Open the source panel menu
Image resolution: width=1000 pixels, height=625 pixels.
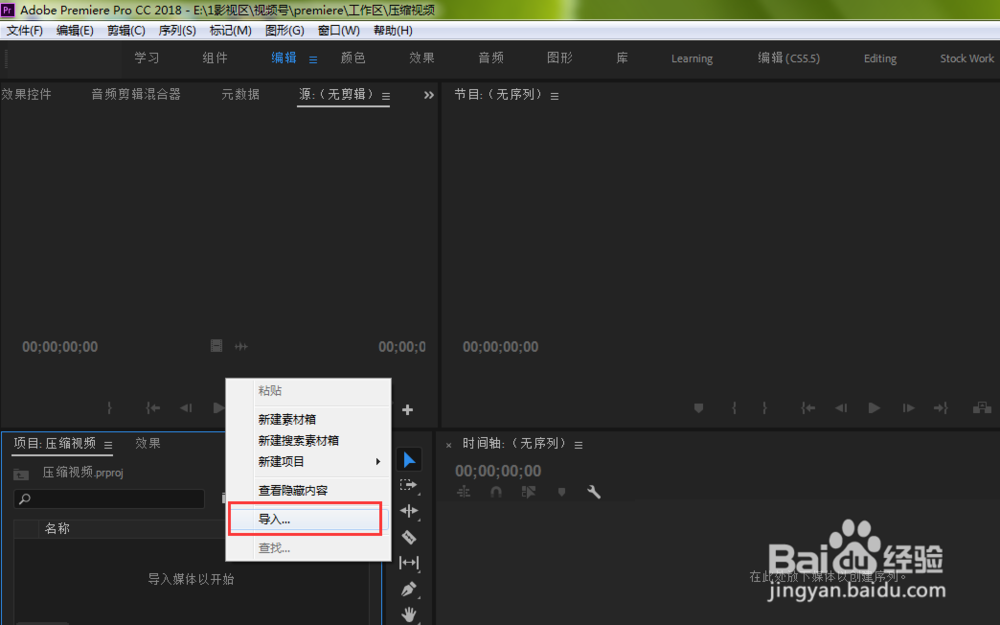tap(386, 96)
